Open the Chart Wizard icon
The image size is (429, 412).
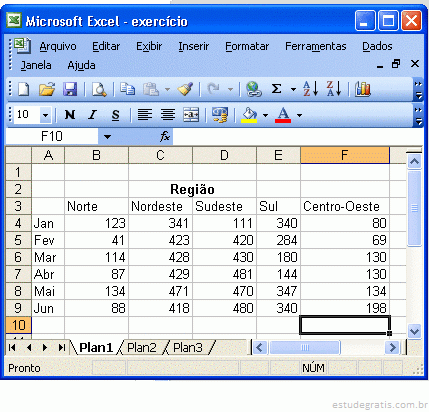pos(363,89)
